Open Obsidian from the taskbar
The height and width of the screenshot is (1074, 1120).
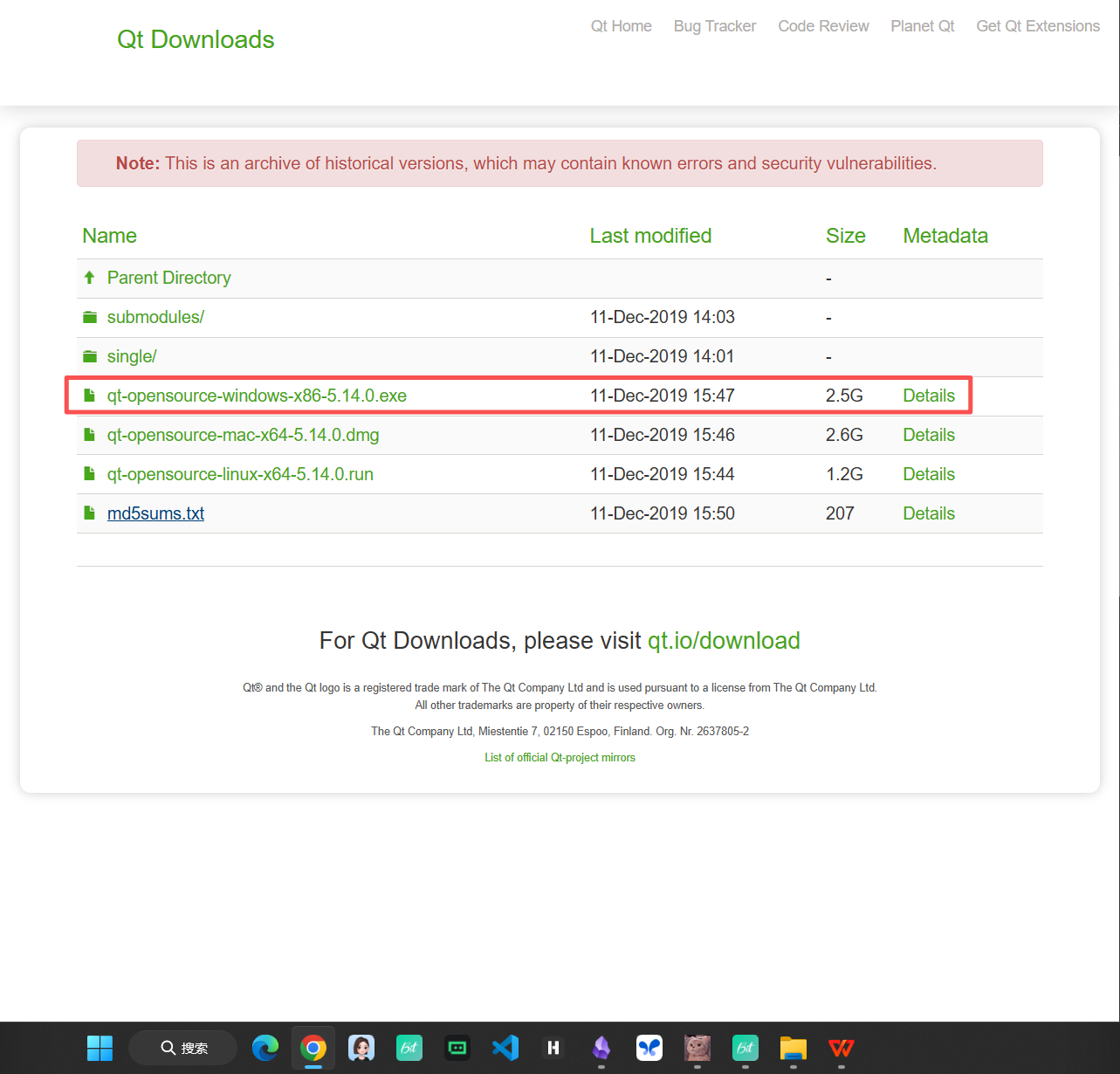tap(601, 1048)
